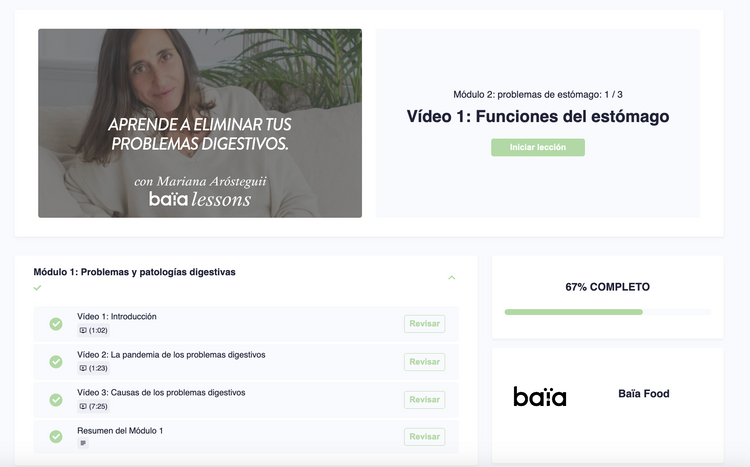Click the completed checkmark for Vídeo 1: Introducción
This screenshot has height=467, width=750.
coord(56,324)
